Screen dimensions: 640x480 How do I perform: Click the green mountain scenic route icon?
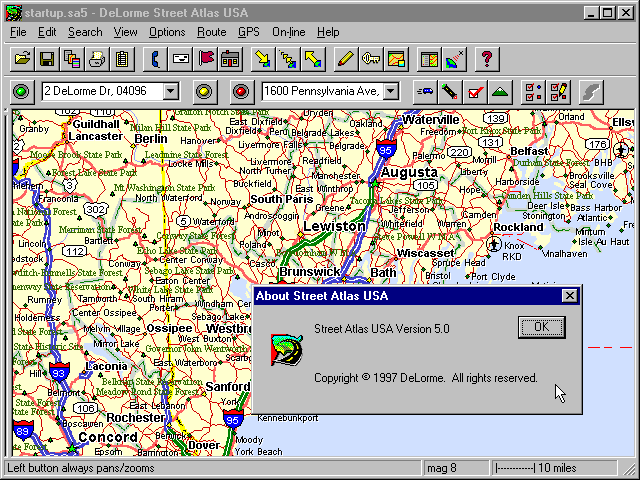[500, 91]
